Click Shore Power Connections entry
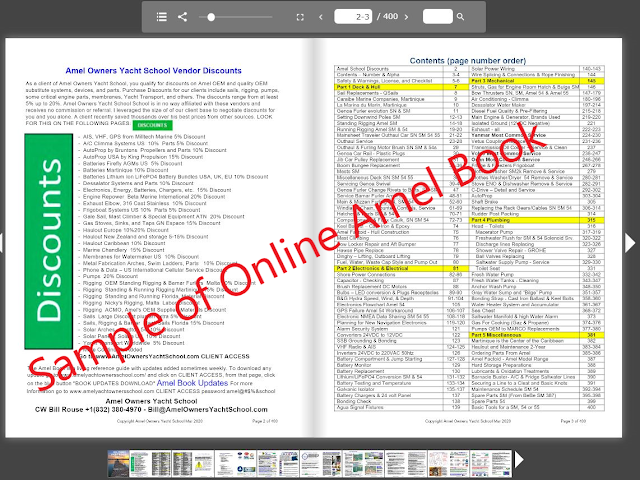This screenshot has height=480, width=640. tap(366, 274)
